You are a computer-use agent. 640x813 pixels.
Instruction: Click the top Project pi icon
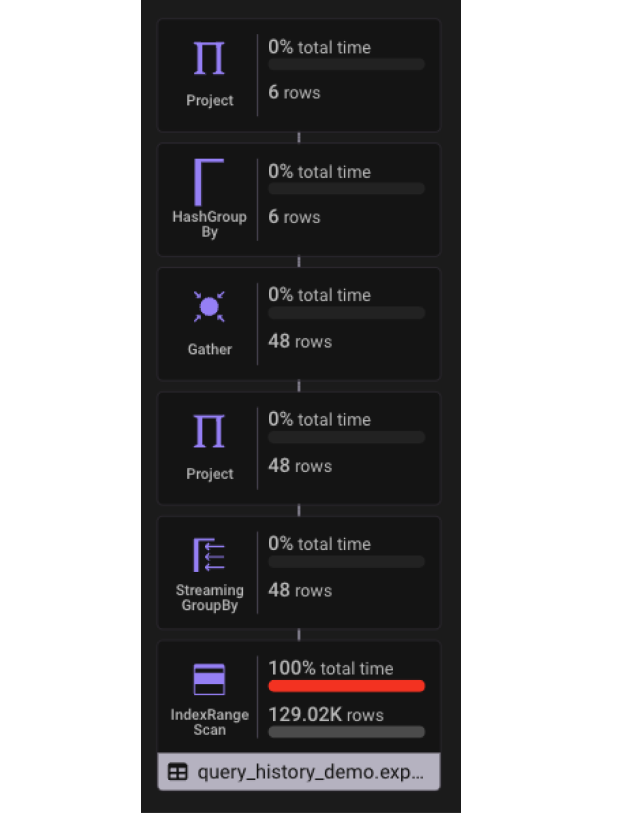tap(209, 58)
